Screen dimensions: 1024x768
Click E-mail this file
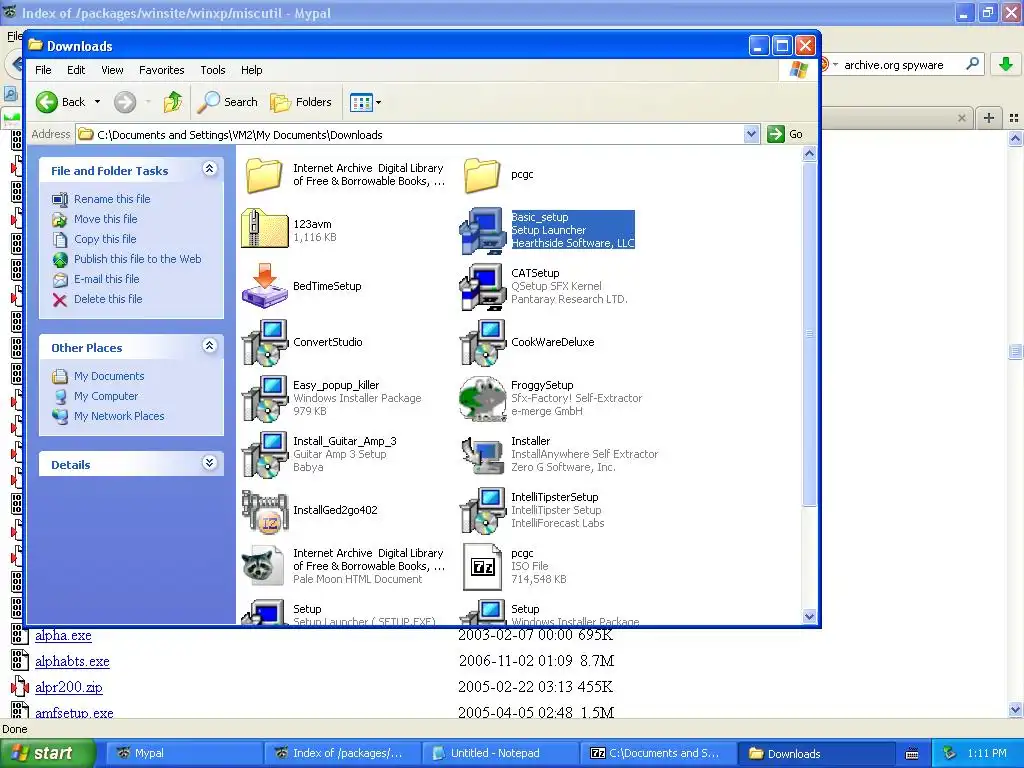[106, 279]
